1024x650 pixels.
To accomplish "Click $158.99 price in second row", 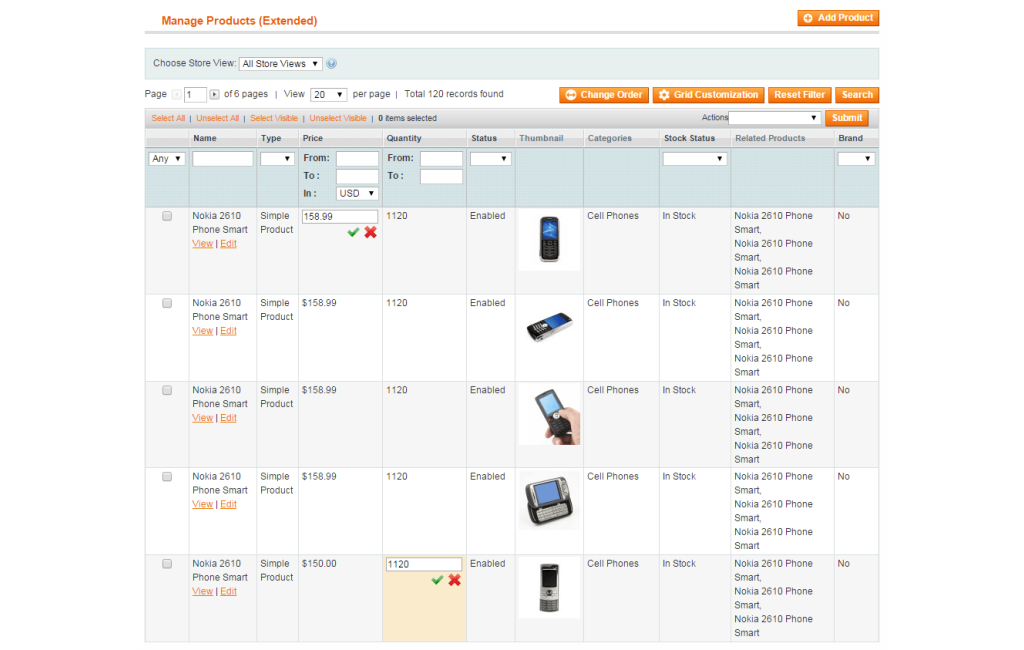I will point(319,303).
